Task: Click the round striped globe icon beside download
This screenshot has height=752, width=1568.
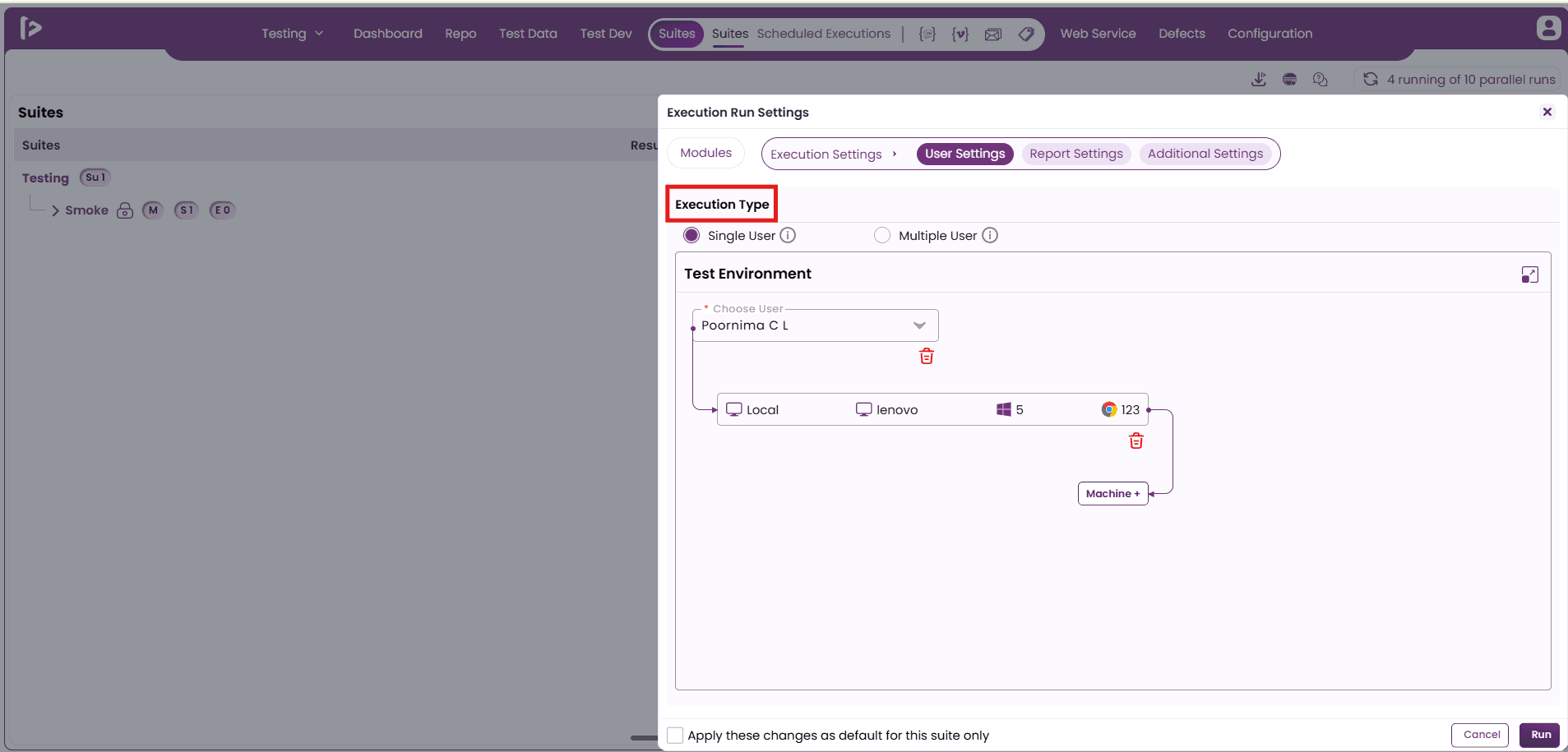Action: [1290, 79]
